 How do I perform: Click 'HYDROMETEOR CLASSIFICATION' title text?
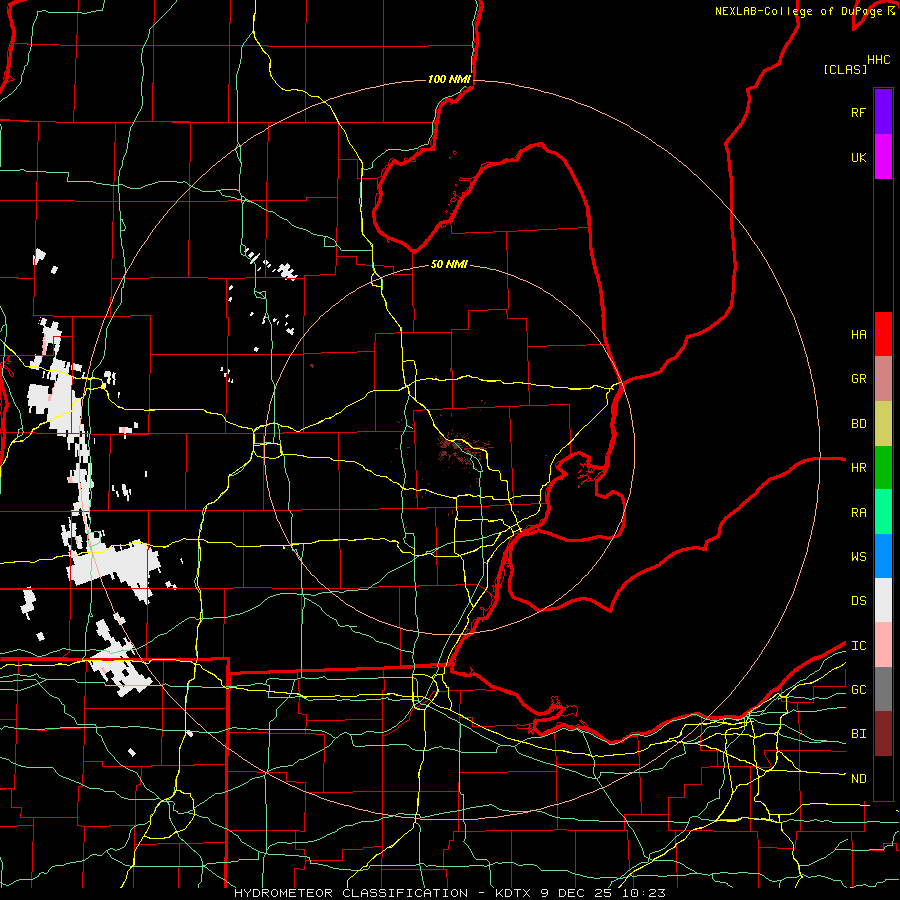point(351,893)
